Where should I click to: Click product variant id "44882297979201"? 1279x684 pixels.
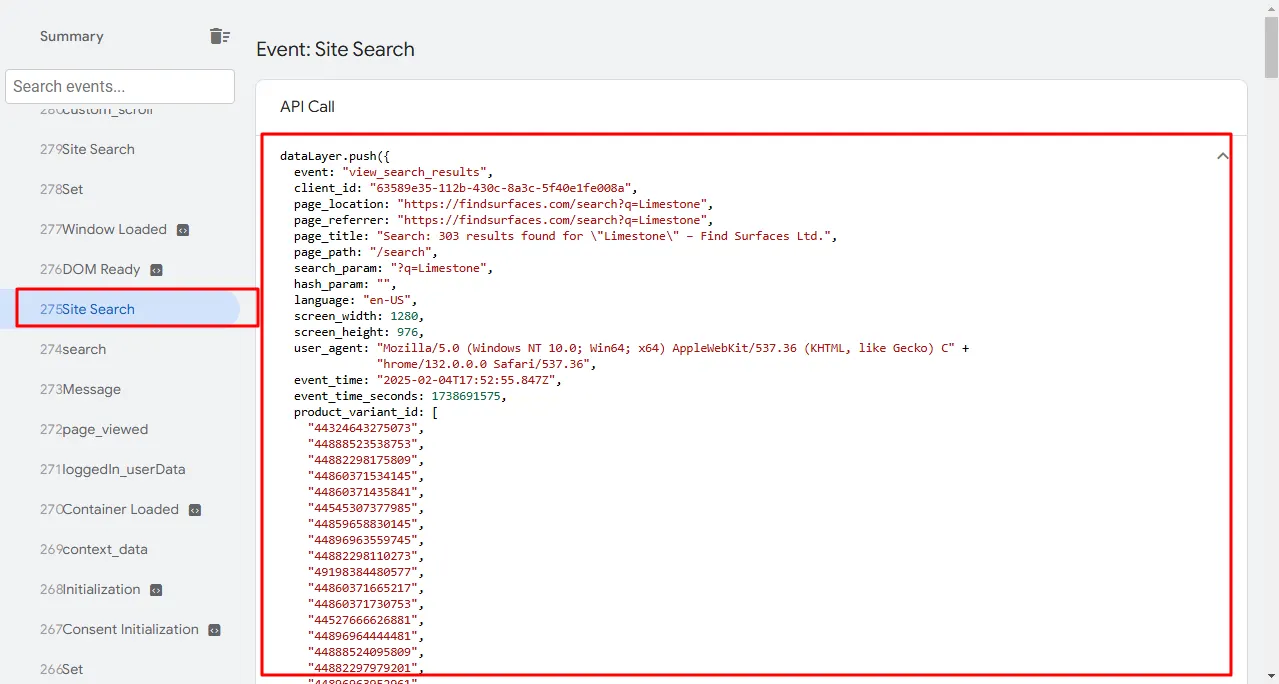click(362, 668)
